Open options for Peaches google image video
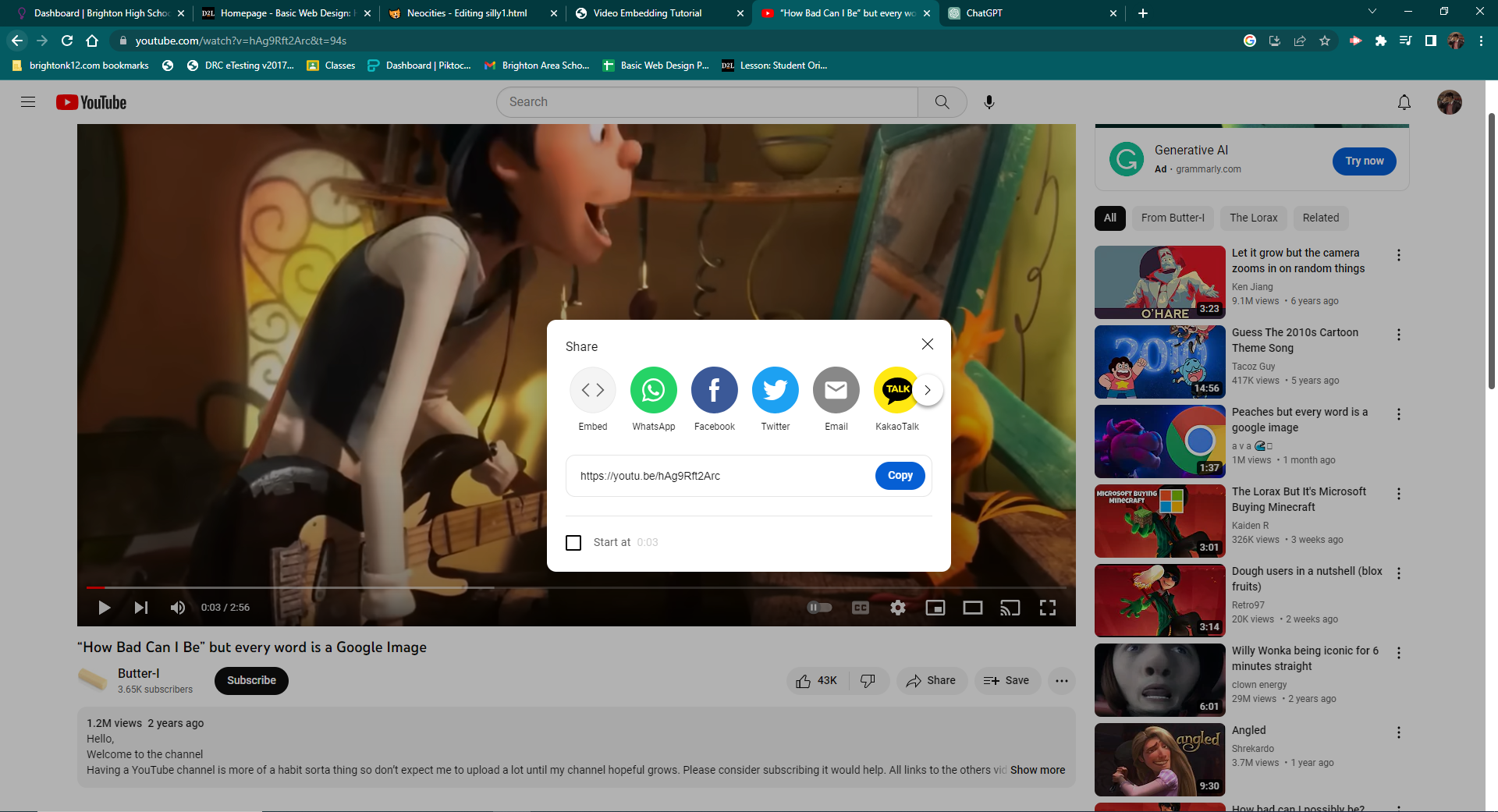 point(1399,414)
